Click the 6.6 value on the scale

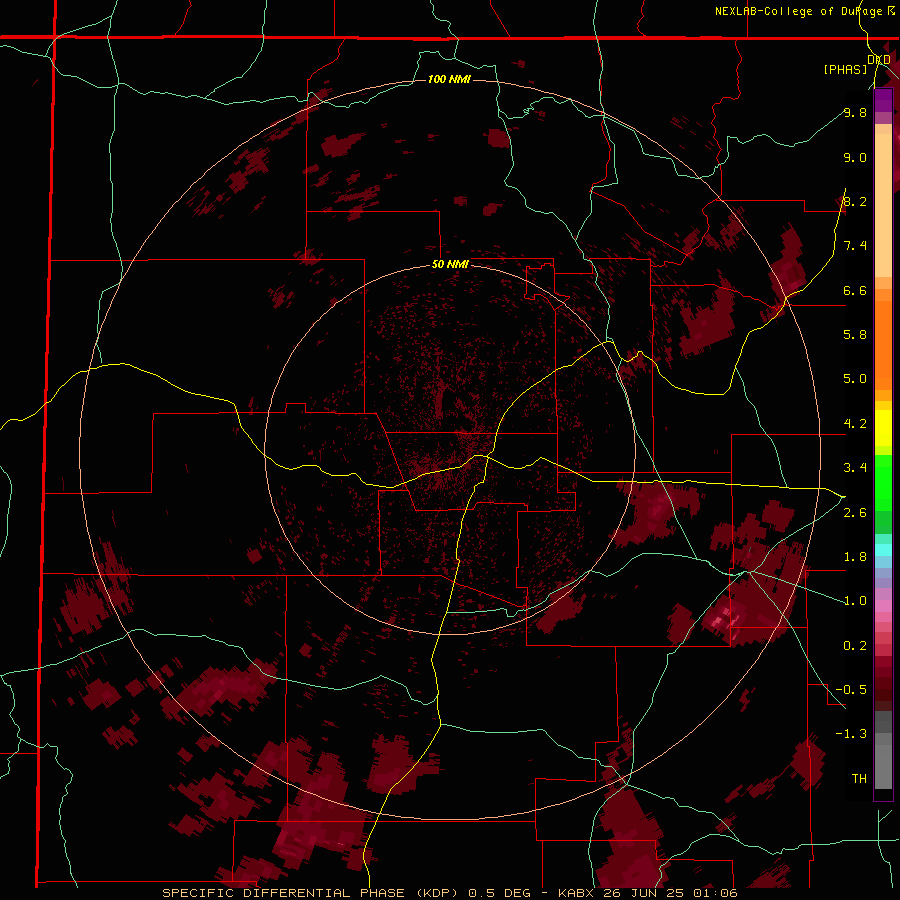(855, 290)
